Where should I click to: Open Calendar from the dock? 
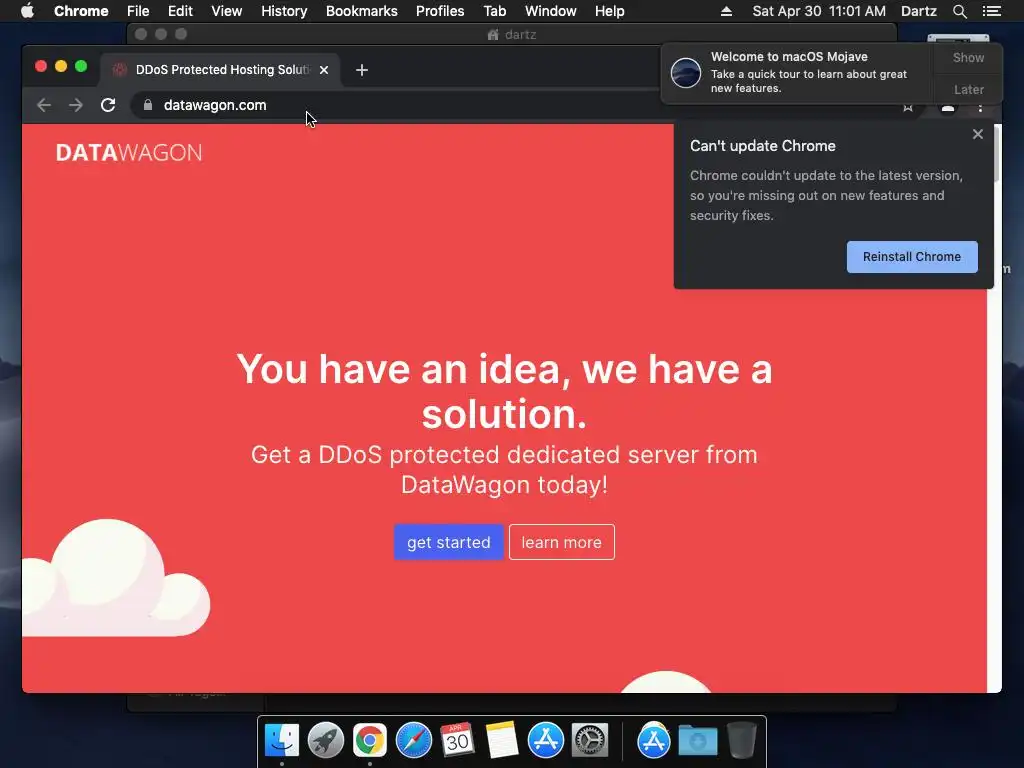tap(457, 741)
